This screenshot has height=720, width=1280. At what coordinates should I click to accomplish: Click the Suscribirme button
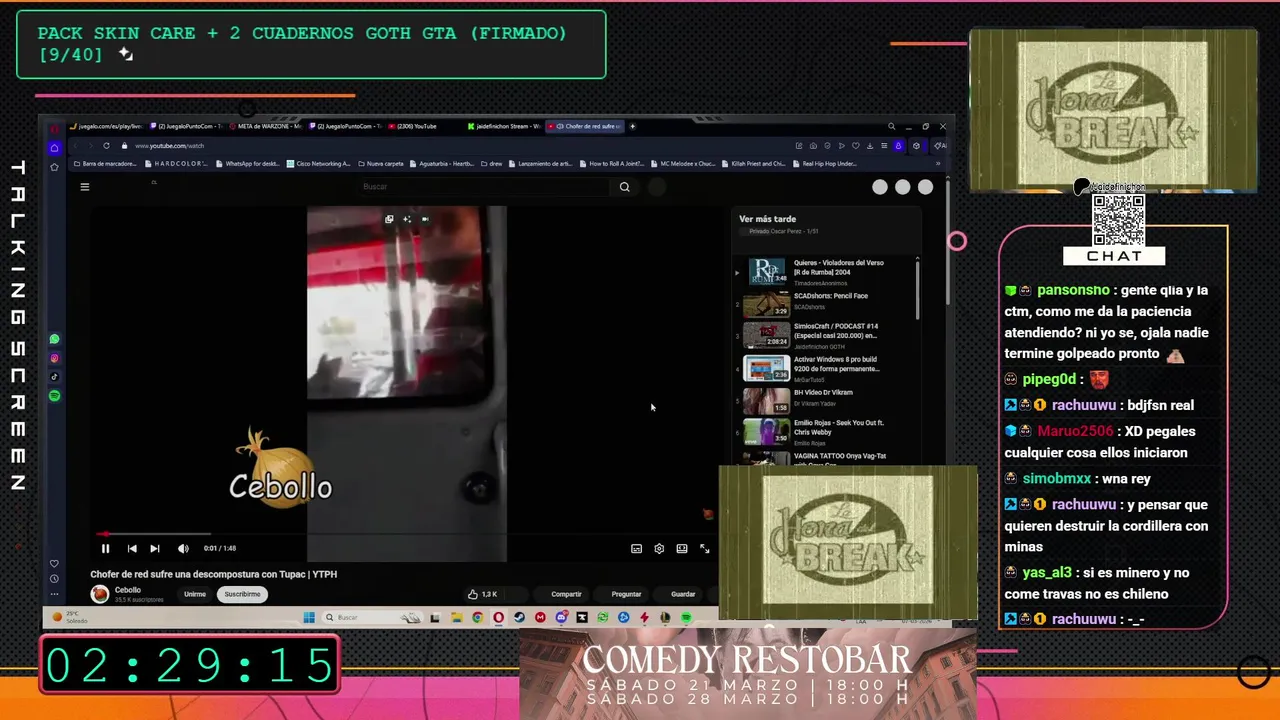point(242,594)
